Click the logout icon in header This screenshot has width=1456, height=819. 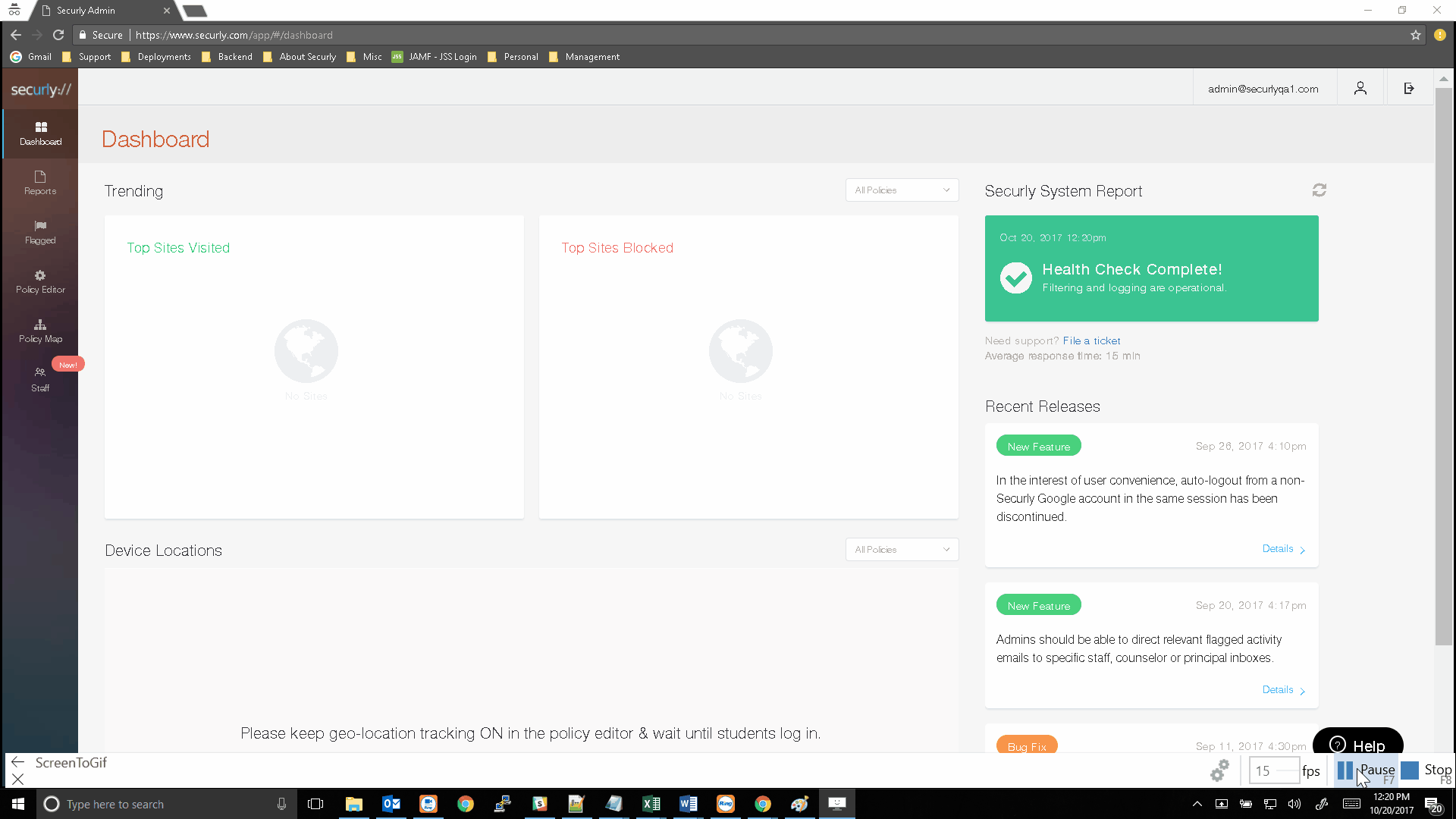pos(1408,89)
